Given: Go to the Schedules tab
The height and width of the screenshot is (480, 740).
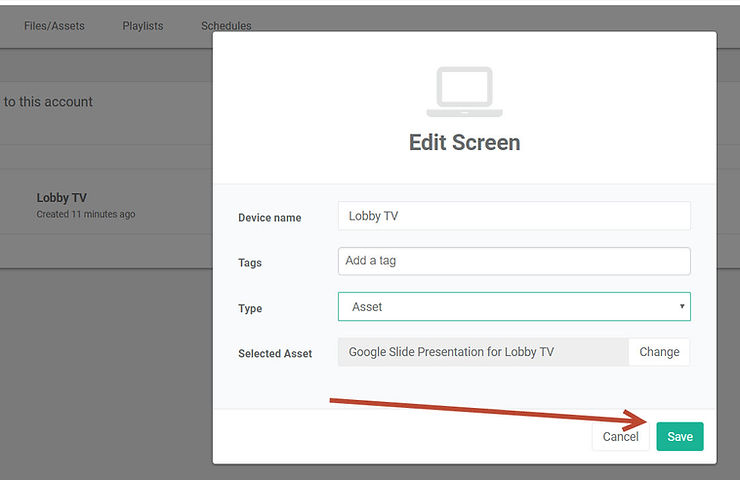Looking at the screenshot, I should 226,26.
